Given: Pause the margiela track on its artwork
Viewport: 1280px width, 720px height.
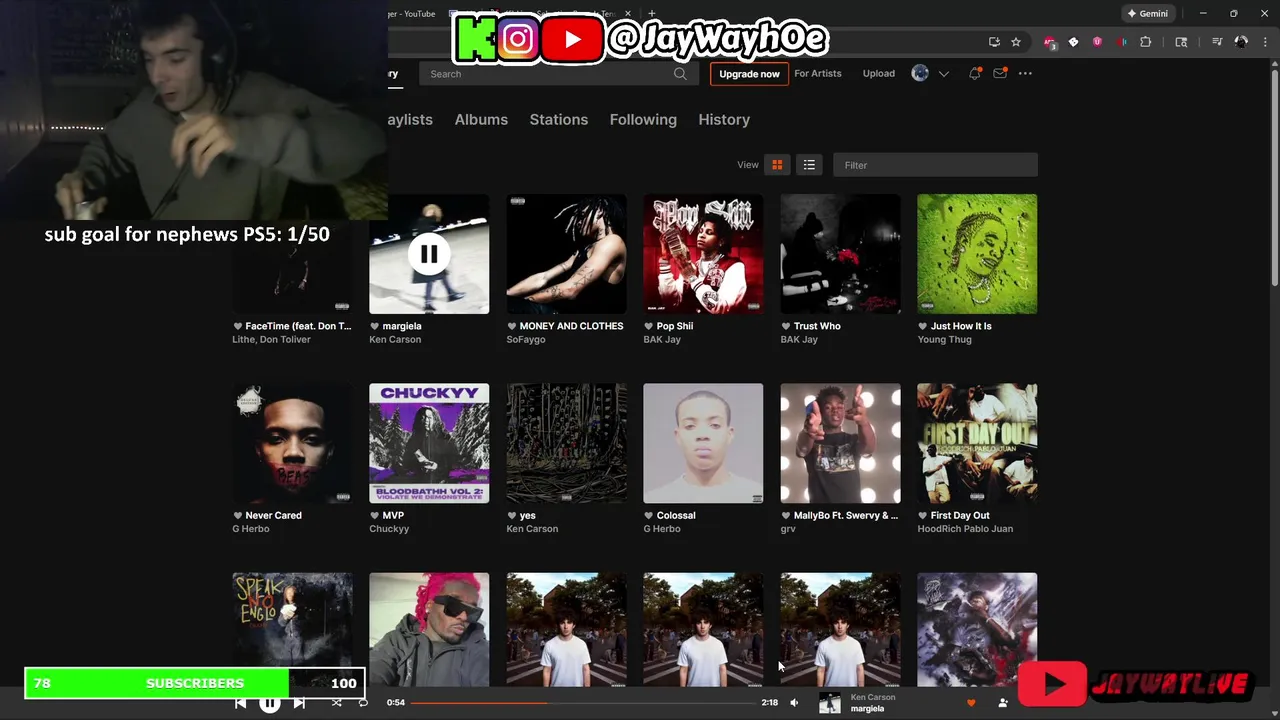Looking at the screenshot, I should tap(429, 254).
